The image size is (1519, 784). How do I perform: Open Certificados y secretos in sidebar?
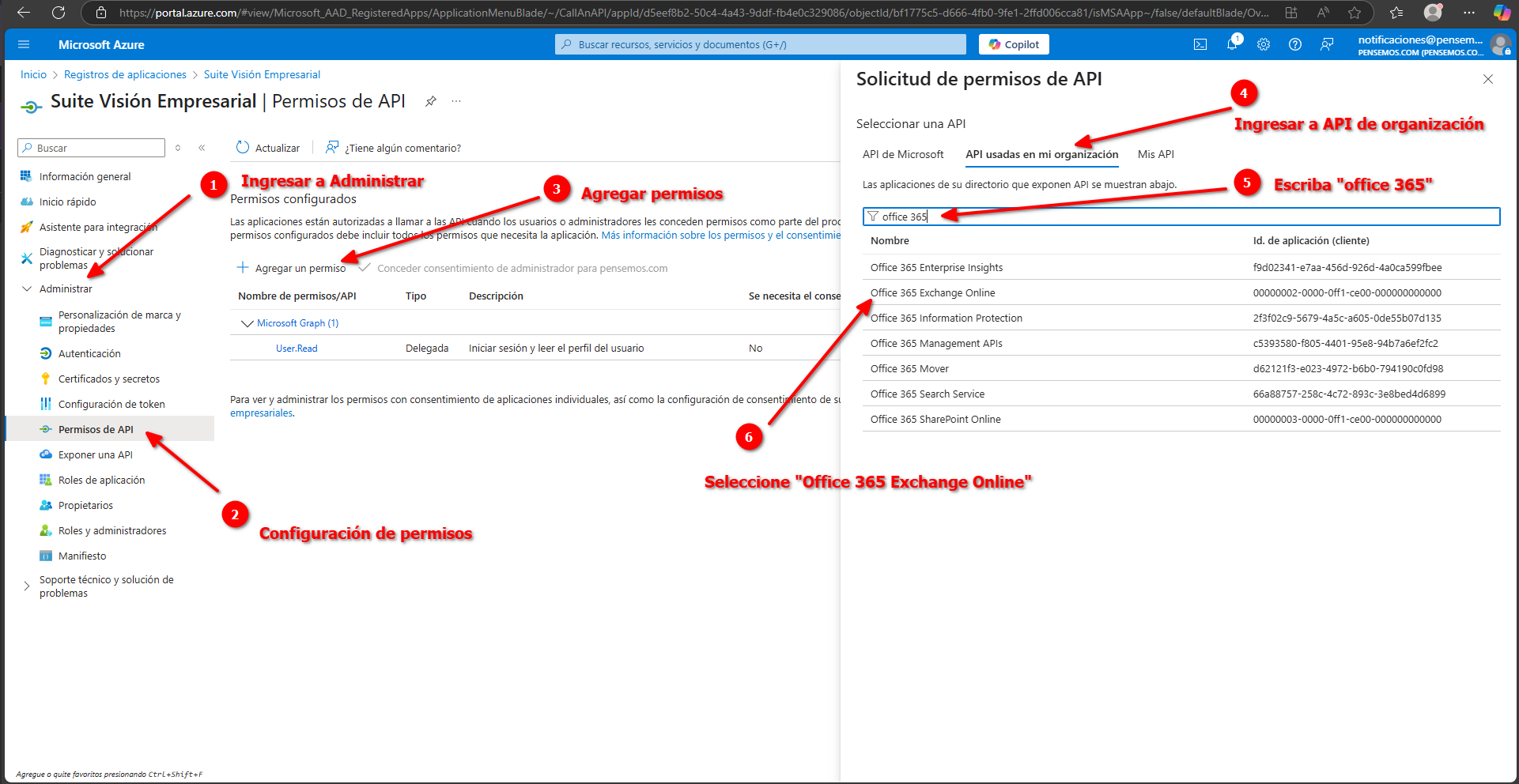109,379
